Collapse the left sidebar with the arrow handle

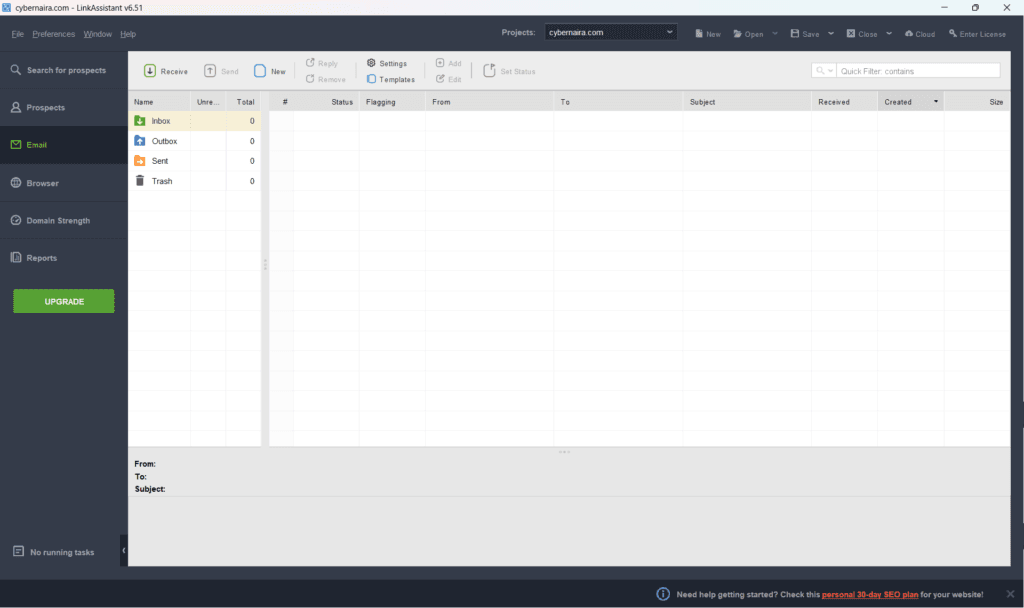click(123, 551)
